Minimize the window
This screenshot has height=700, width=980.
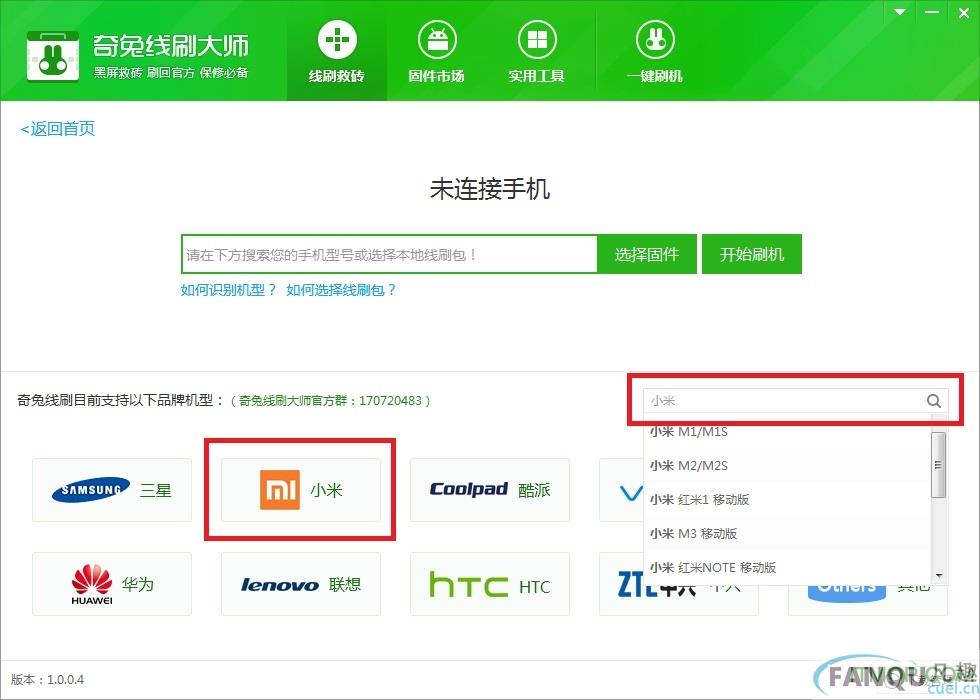click(x=932, y=12)
